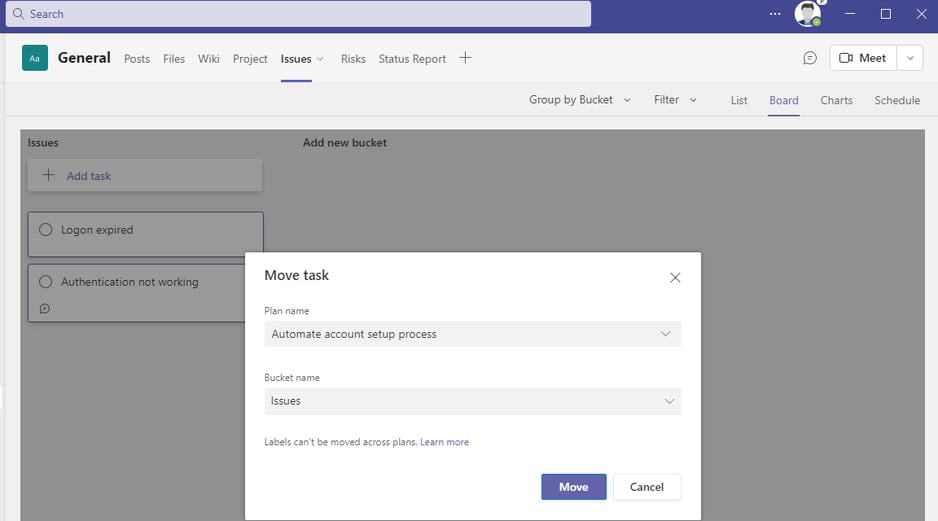This screenshot has height=521, width=938.
Task: Open Authentication not working task card
Action: click(x=136, y=293)
